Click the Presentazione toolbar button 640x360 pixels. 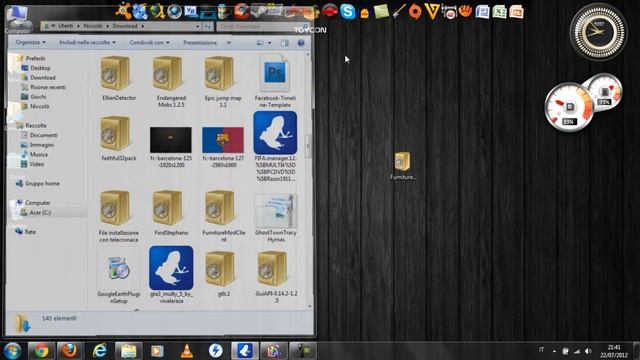(200, 42)
